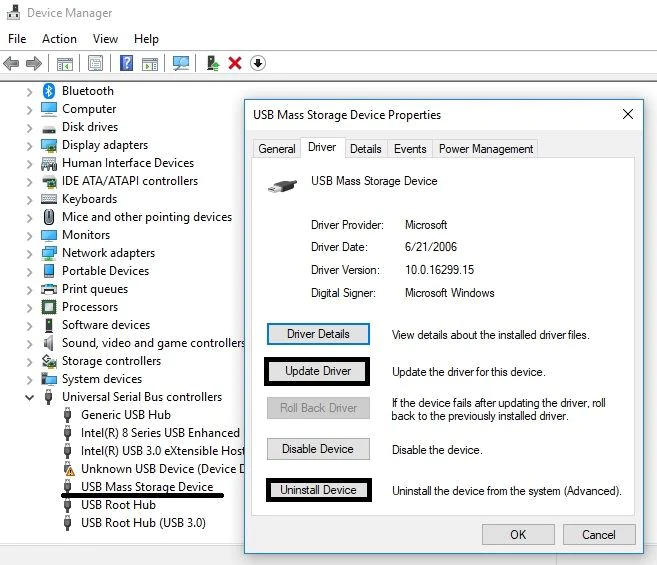Click the Driver Details button

tap(318, 334)
